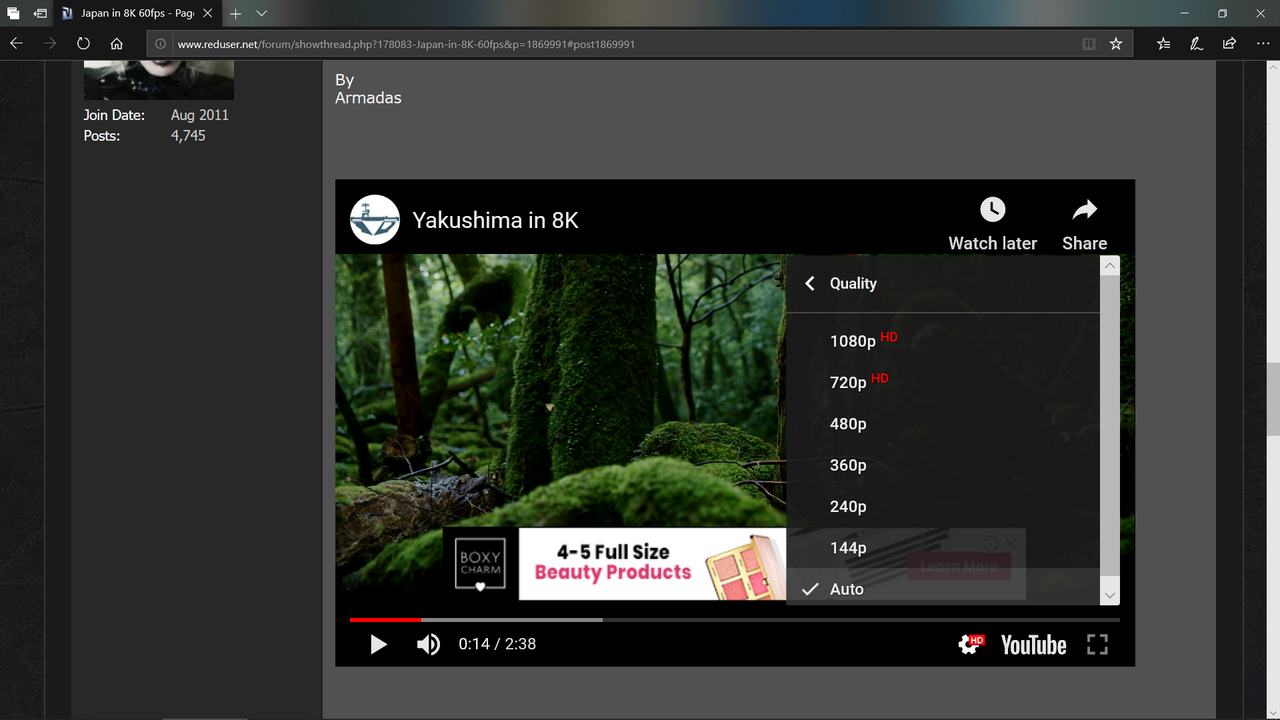Click the quality menu scroll-down arrow
The image size is (1280, 720).
[1109, 595]
